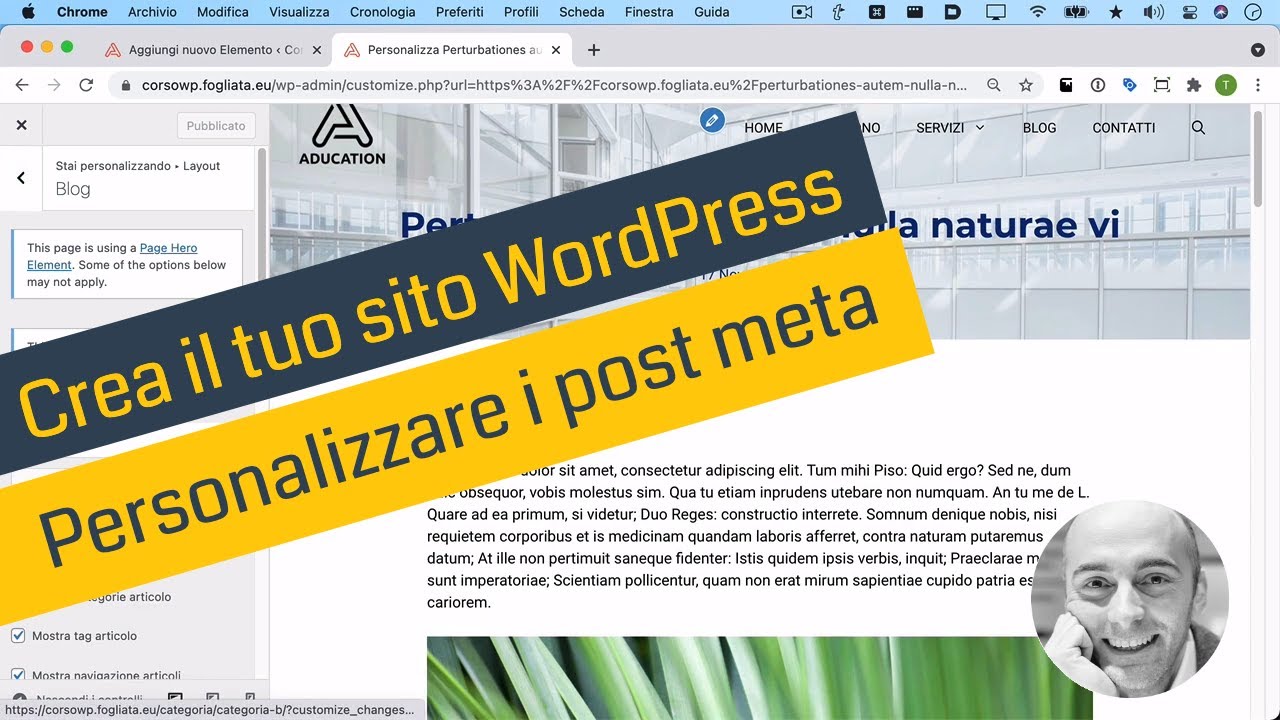Open the Docker icon in menu bar

[x=952, y=11]
